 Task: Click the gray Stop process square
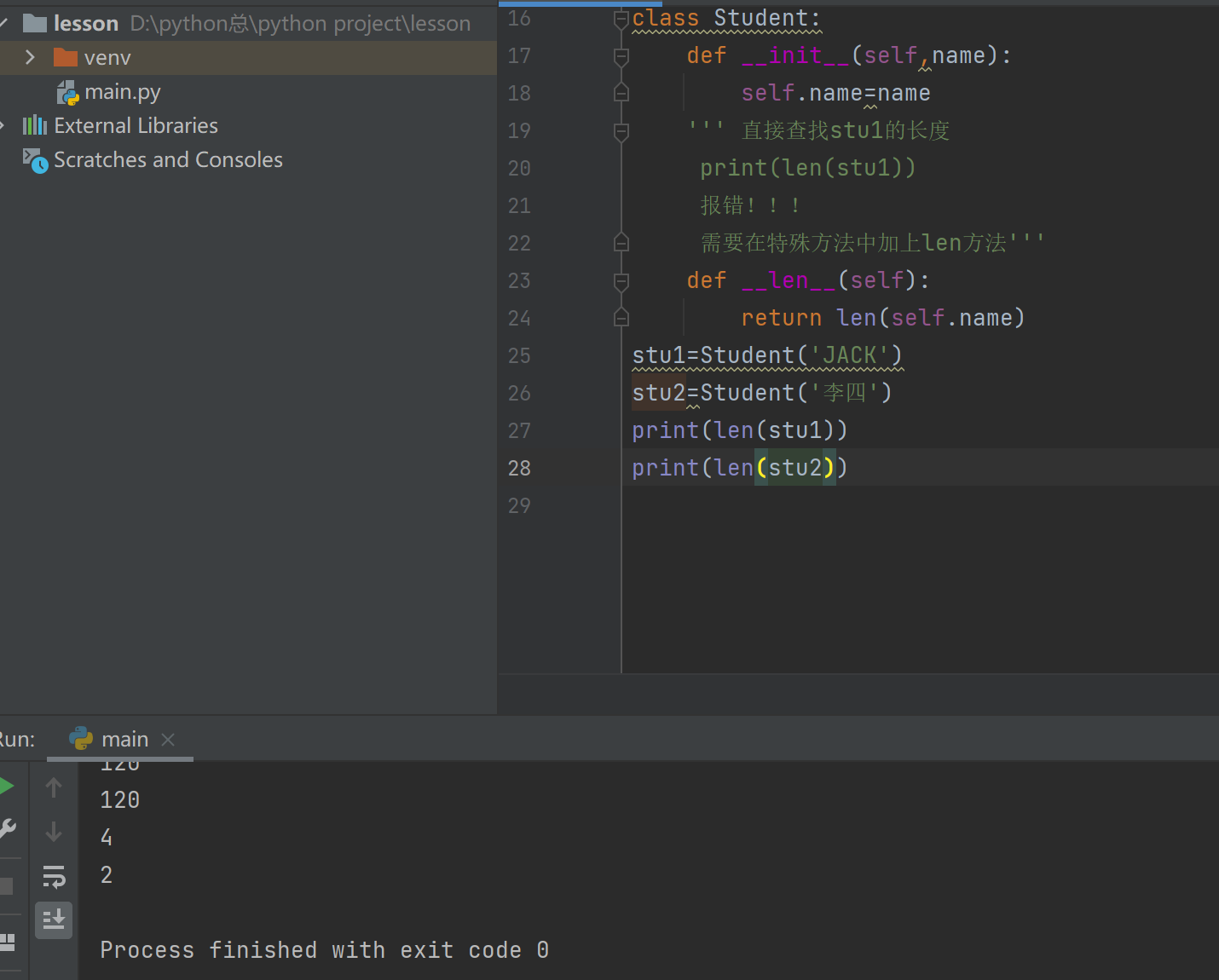[x=6, y=886]
